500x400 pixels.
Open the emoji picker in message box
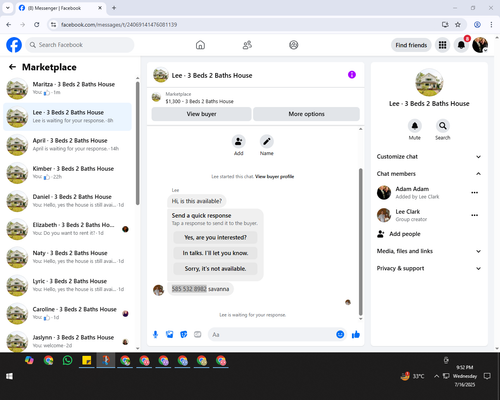coord(340,334)
